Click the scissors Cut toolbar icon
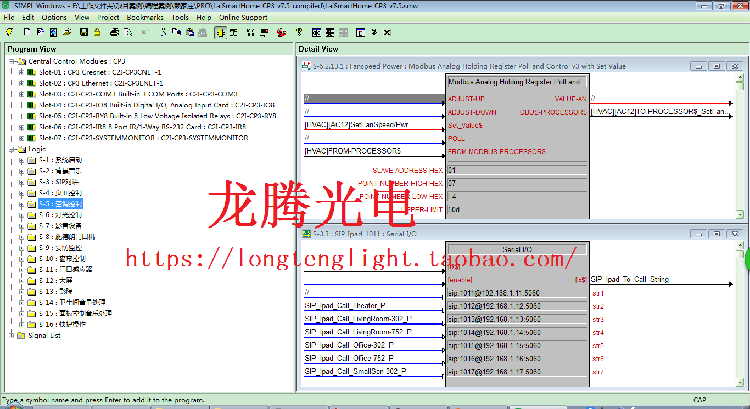This screenshot has width=750, height=409. coord(163,32)
